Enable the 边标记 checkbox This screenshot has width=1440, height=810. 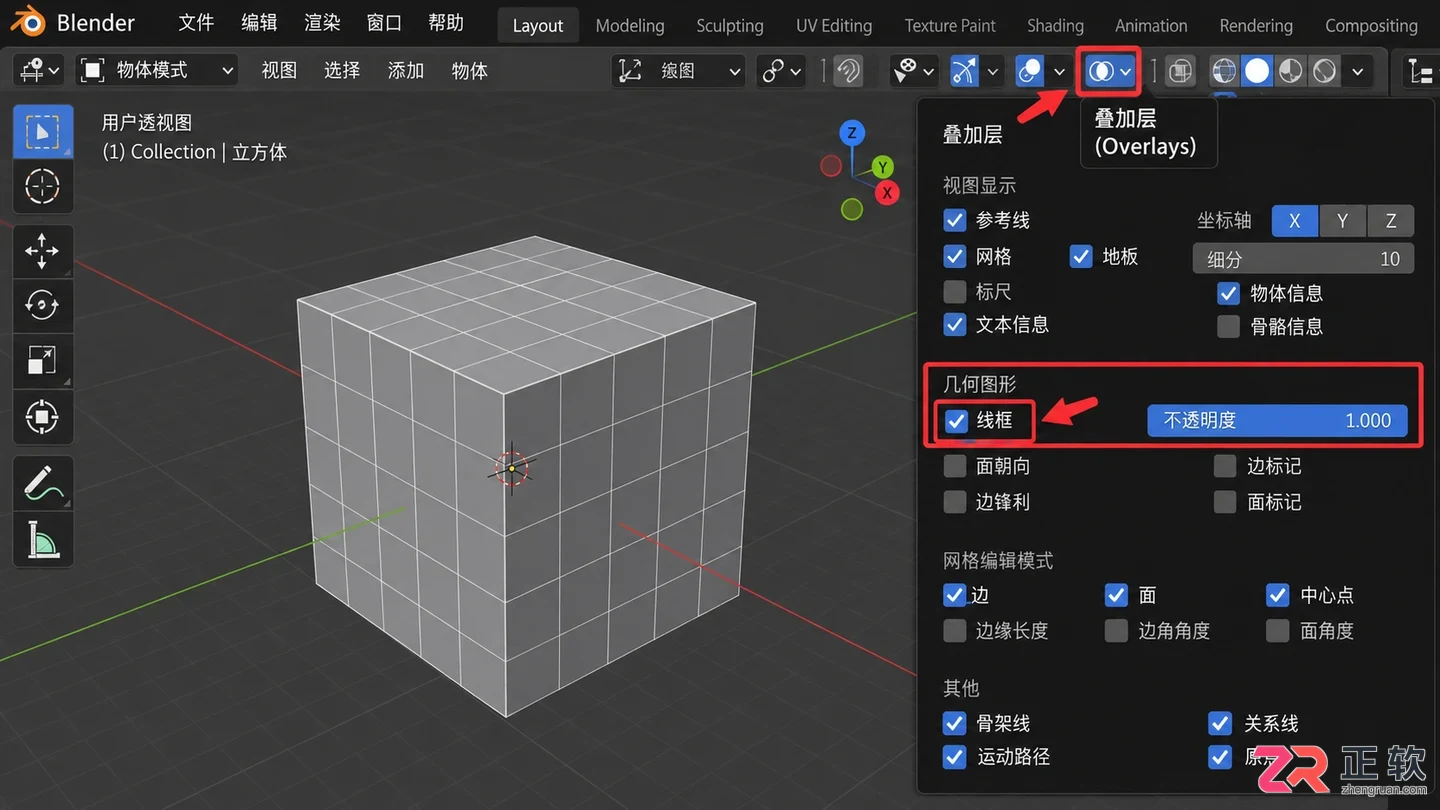(x=1225, y=466)
